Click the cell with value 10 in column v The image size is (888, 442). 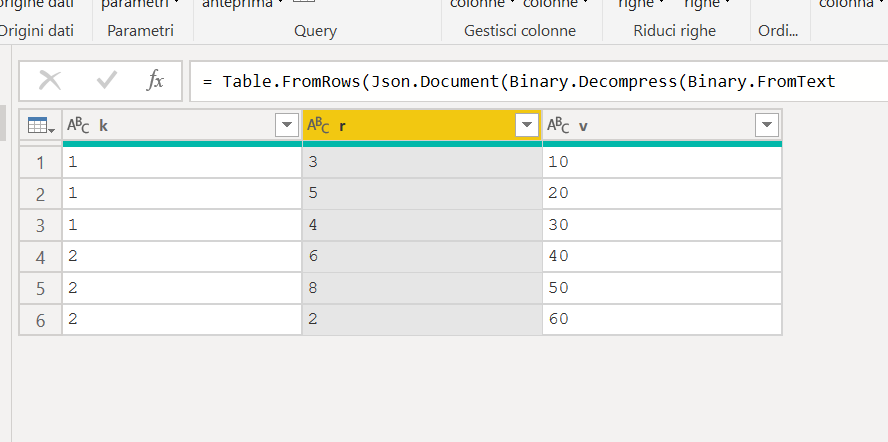click(662, 163)
